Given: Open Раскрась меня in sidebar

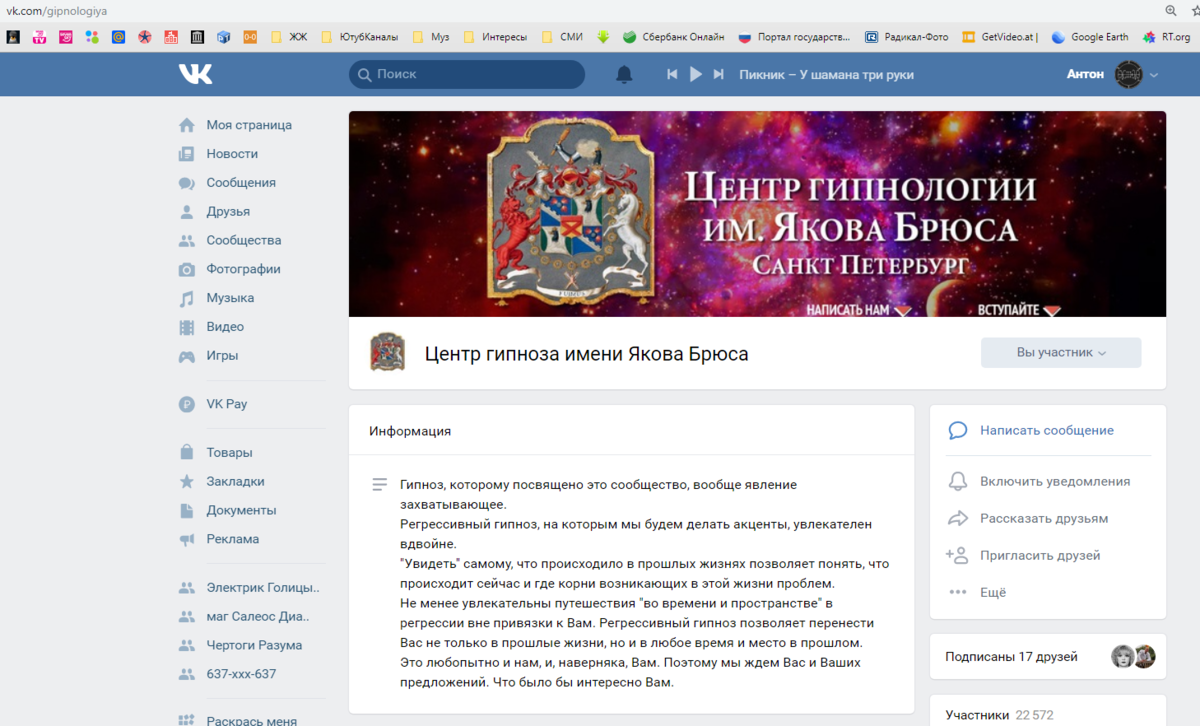Looking at the screenshot, I should (x=251, y=720).
